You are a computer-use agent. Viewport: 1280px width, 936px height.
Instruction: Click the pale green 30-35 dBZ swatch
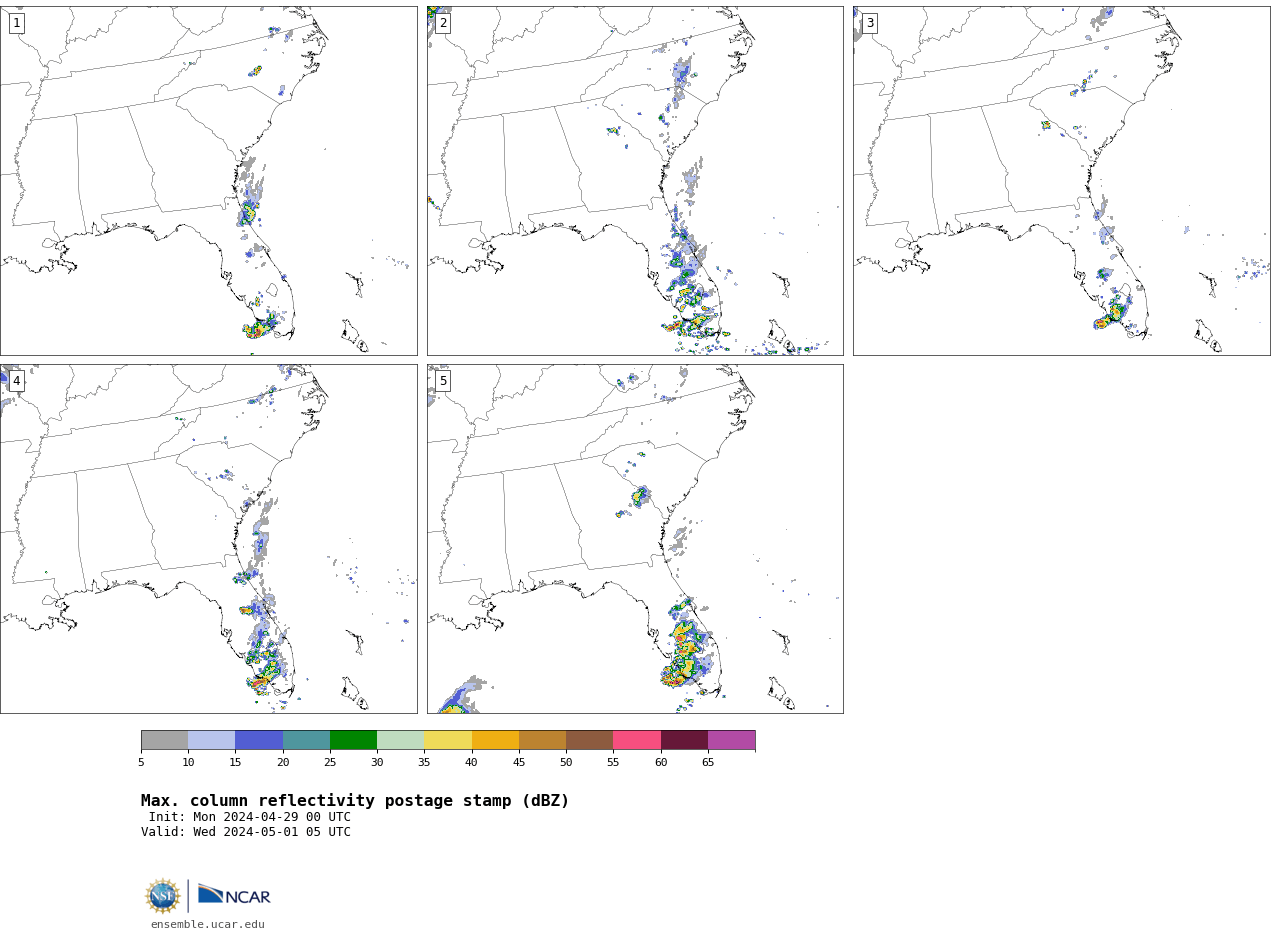(400, 740)
